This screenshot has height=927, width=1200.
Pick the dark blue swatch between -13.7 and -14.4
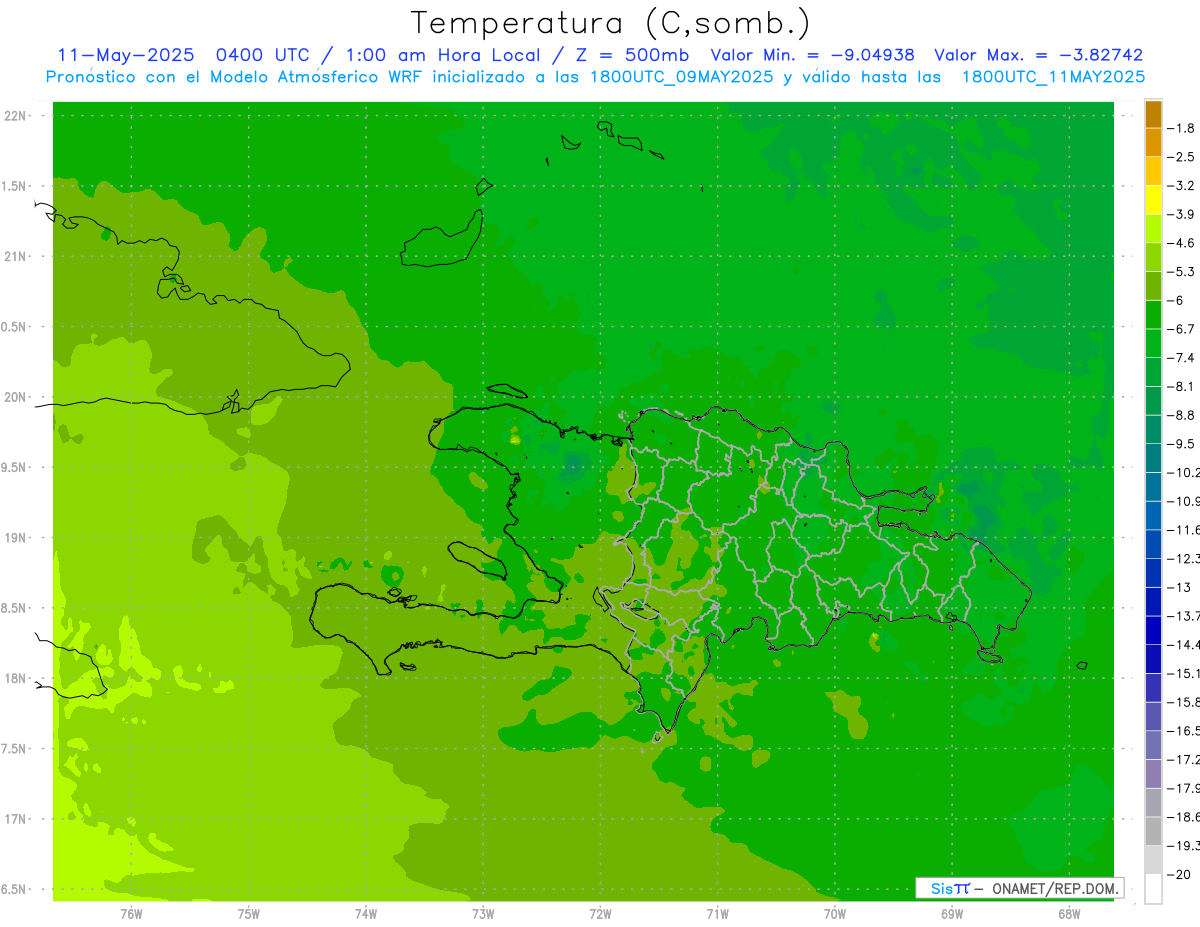1153,630
